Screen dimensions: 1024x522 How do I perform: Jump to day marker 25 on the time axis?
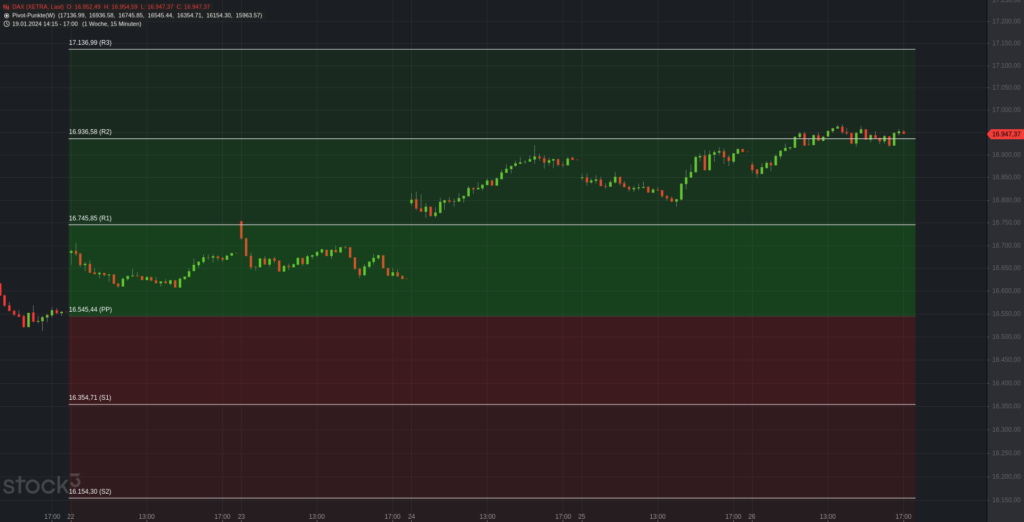point(582,517)
